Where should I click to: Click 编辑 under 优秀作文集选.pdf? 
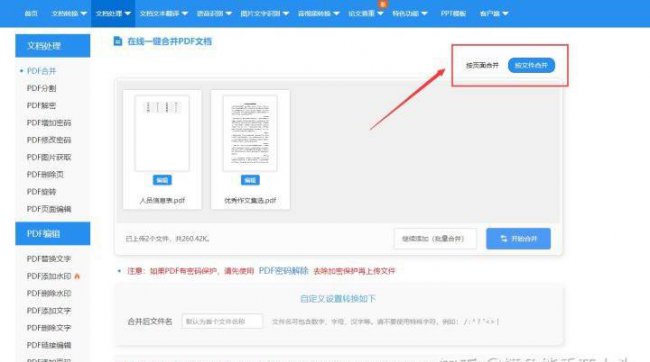tap(250, 180)
